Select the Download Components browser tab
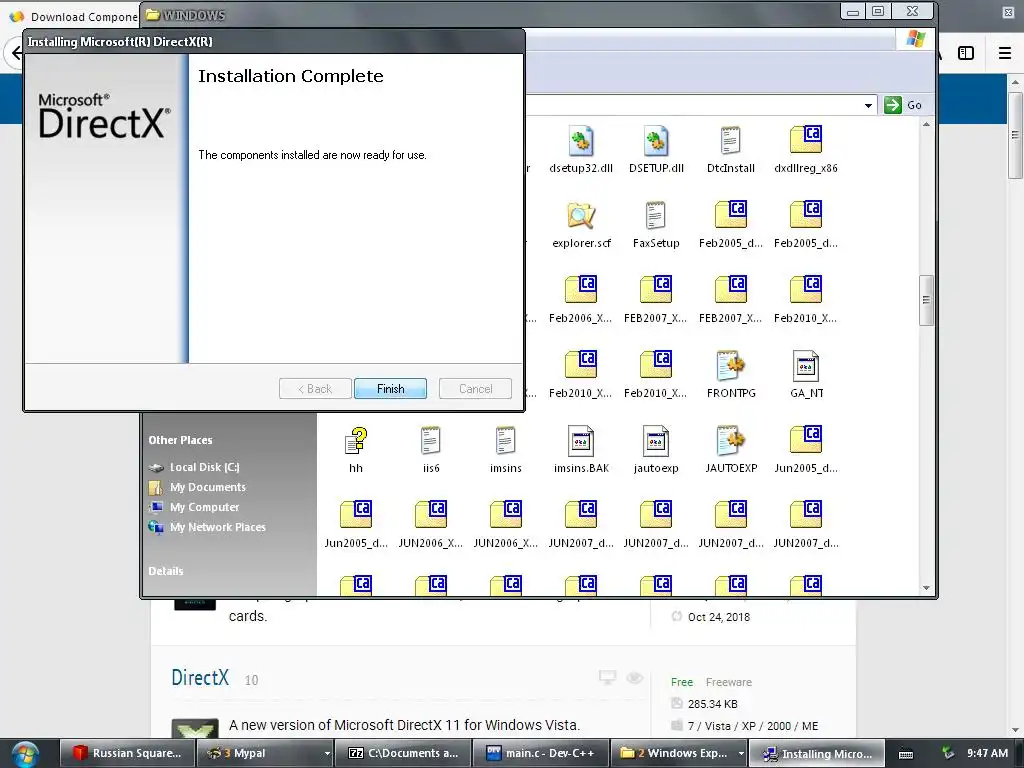The height and width of the screenshot is (768, 1024). click(72, 16)
